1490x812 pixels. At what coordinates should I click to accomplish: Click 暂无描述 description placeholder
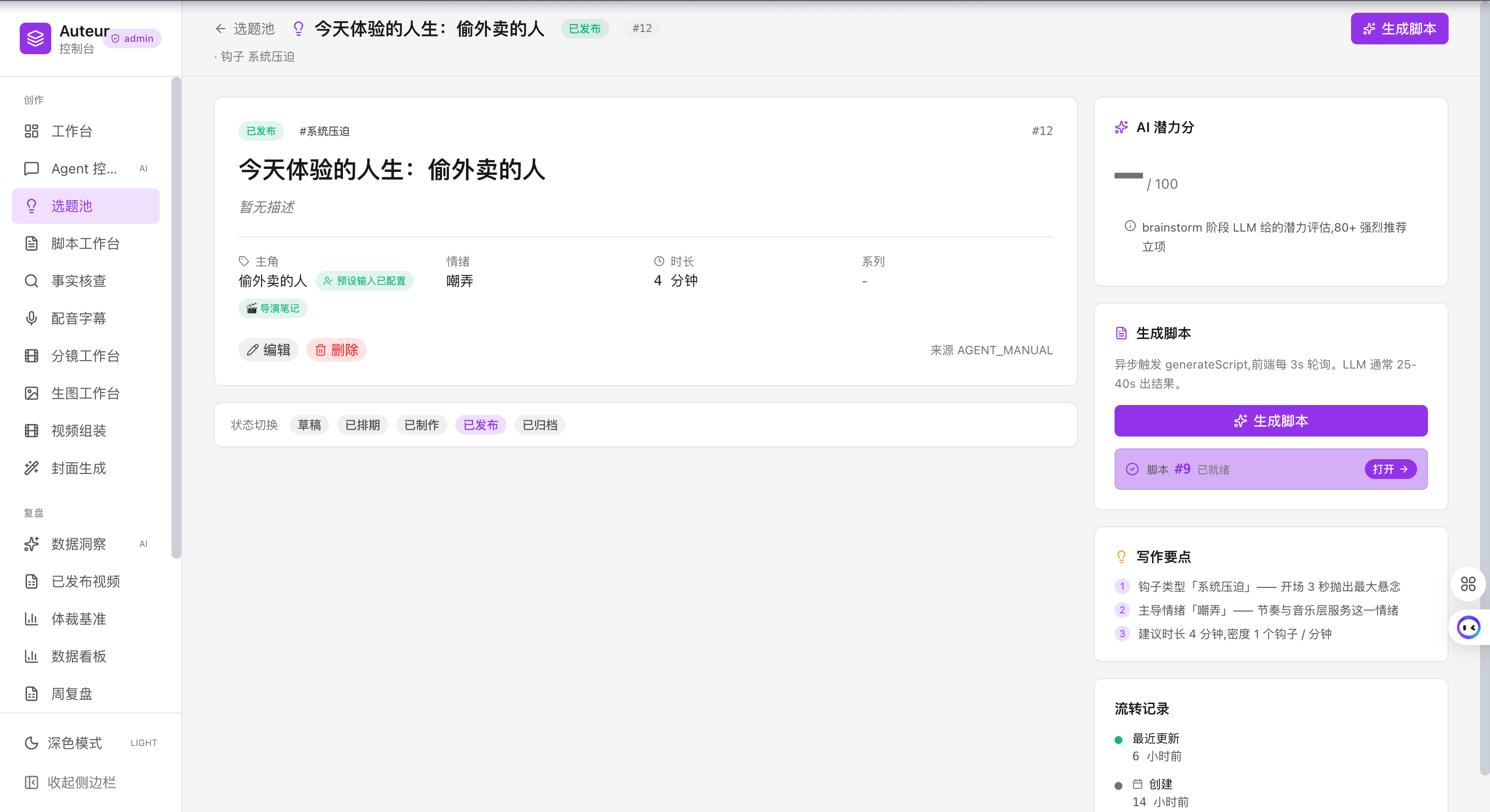pyautogui.click(x=267, y=207)
